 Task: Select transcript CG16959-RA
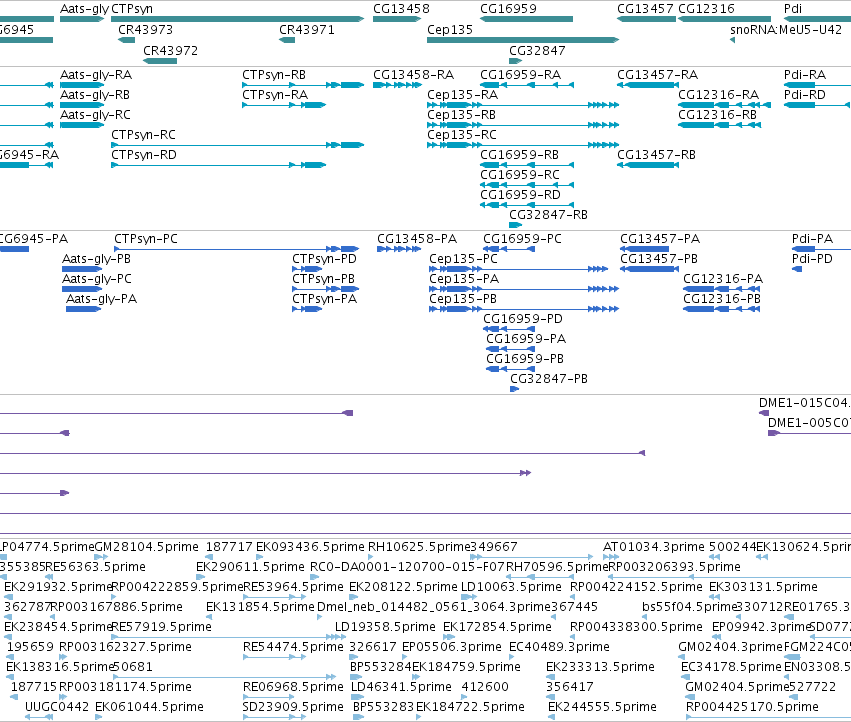[x=526, y=85]
